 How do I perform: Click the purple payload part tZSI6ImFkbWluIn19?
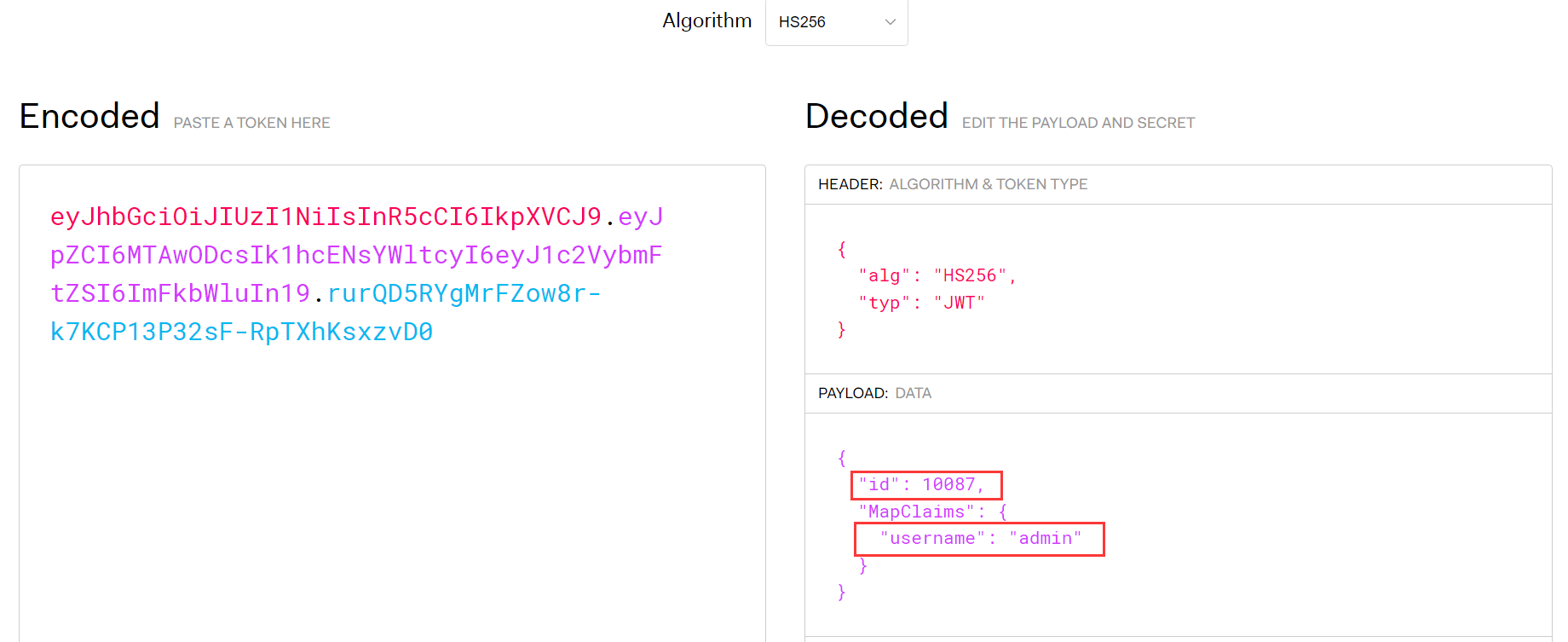tap(181, 293)
